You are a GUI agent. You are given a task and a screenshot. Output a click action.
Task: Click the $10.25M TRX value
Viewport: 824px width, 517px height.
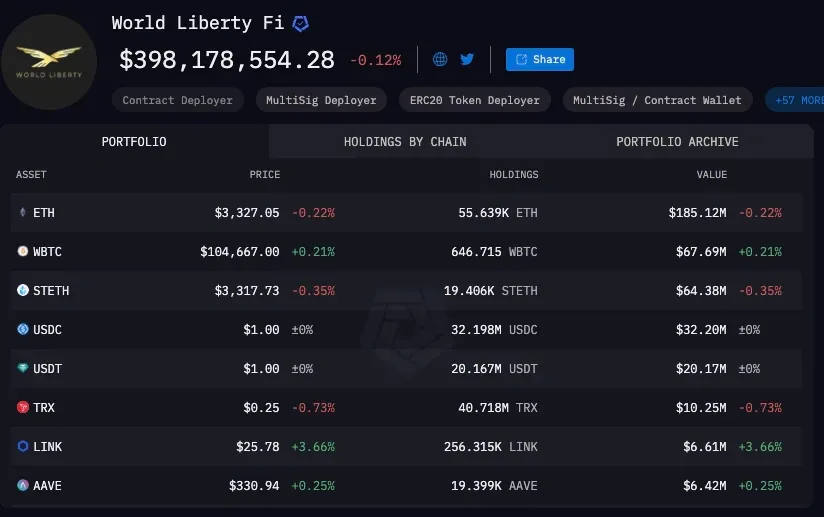701,408
